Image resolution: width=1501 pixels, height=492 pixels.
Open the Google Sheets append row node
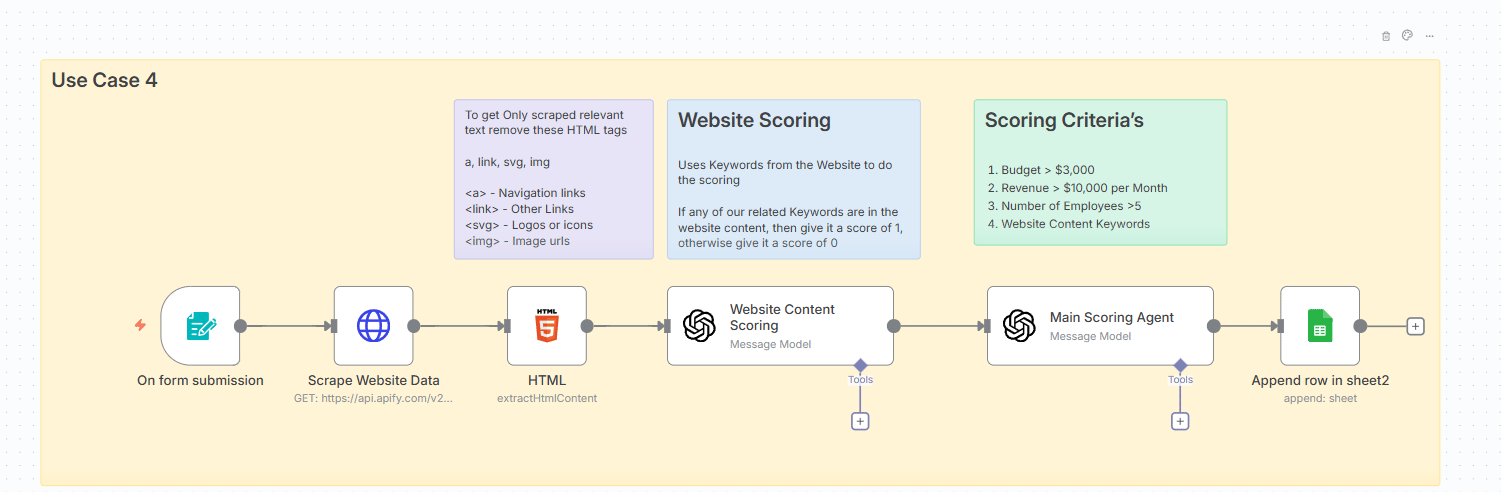coord(1320,325)
